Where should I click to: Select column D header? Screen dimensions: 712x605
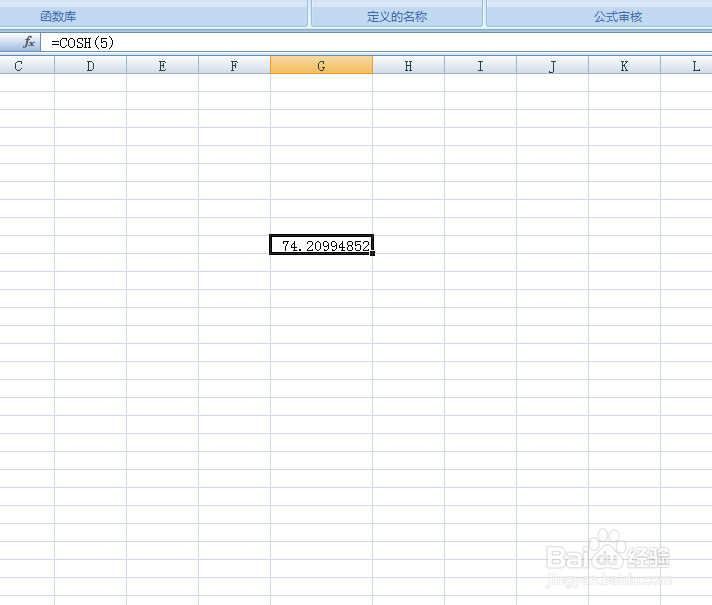pyautogui.click(x=90, y=66)
